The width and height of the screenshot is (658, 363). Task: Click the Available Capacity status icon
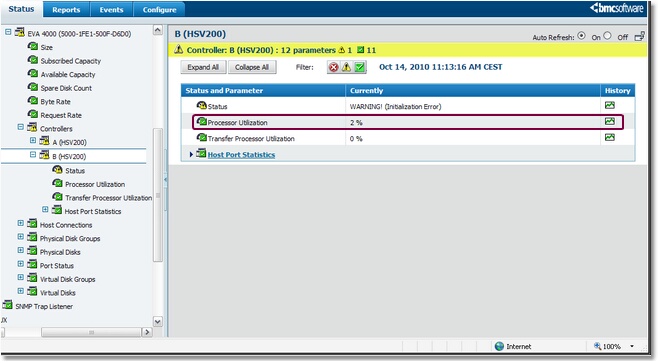pyautogui.click(x=33, y=73)
